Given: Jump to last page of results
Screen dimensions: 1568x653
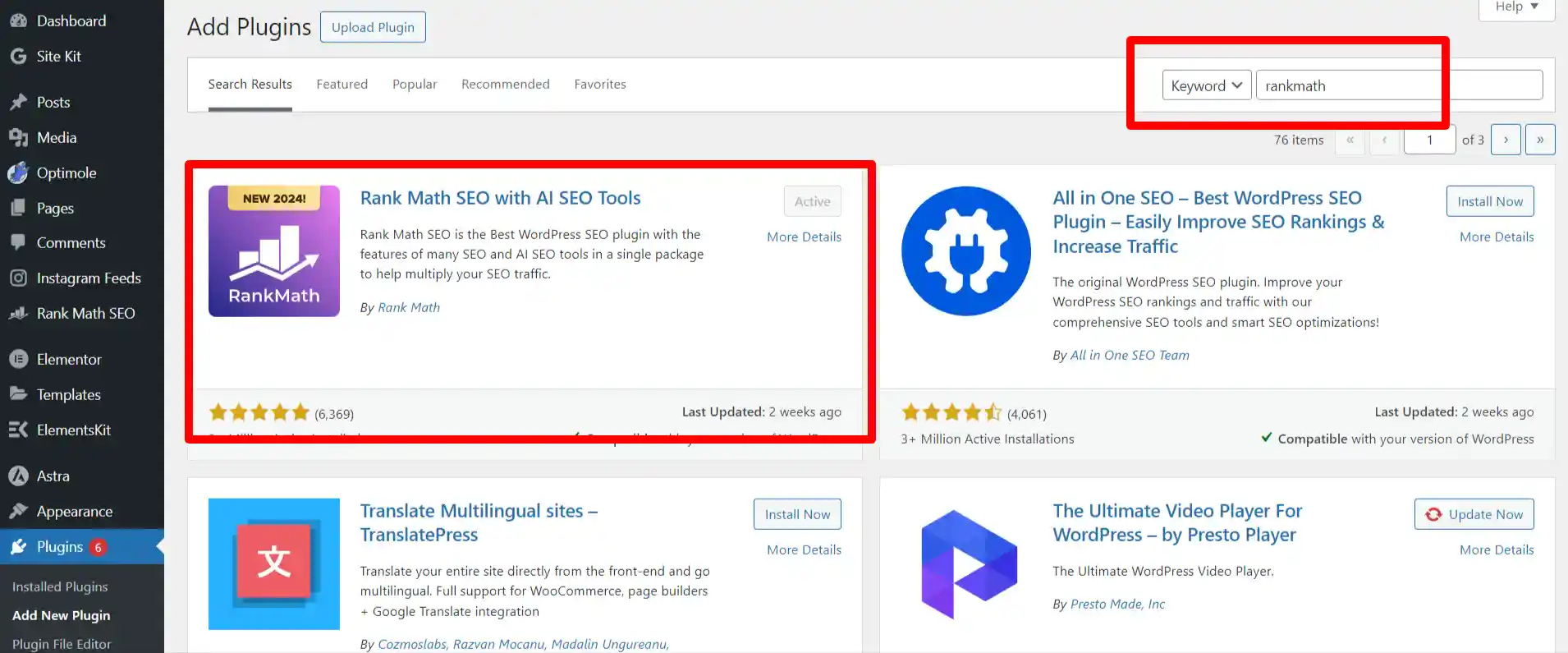Looking at the screenshot, I should 1540,140.
